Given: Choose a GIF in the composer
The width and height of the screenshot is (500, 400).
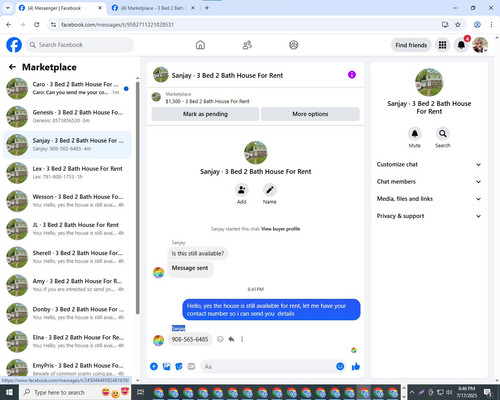Looking at the screenshot, I should [191, 367].
